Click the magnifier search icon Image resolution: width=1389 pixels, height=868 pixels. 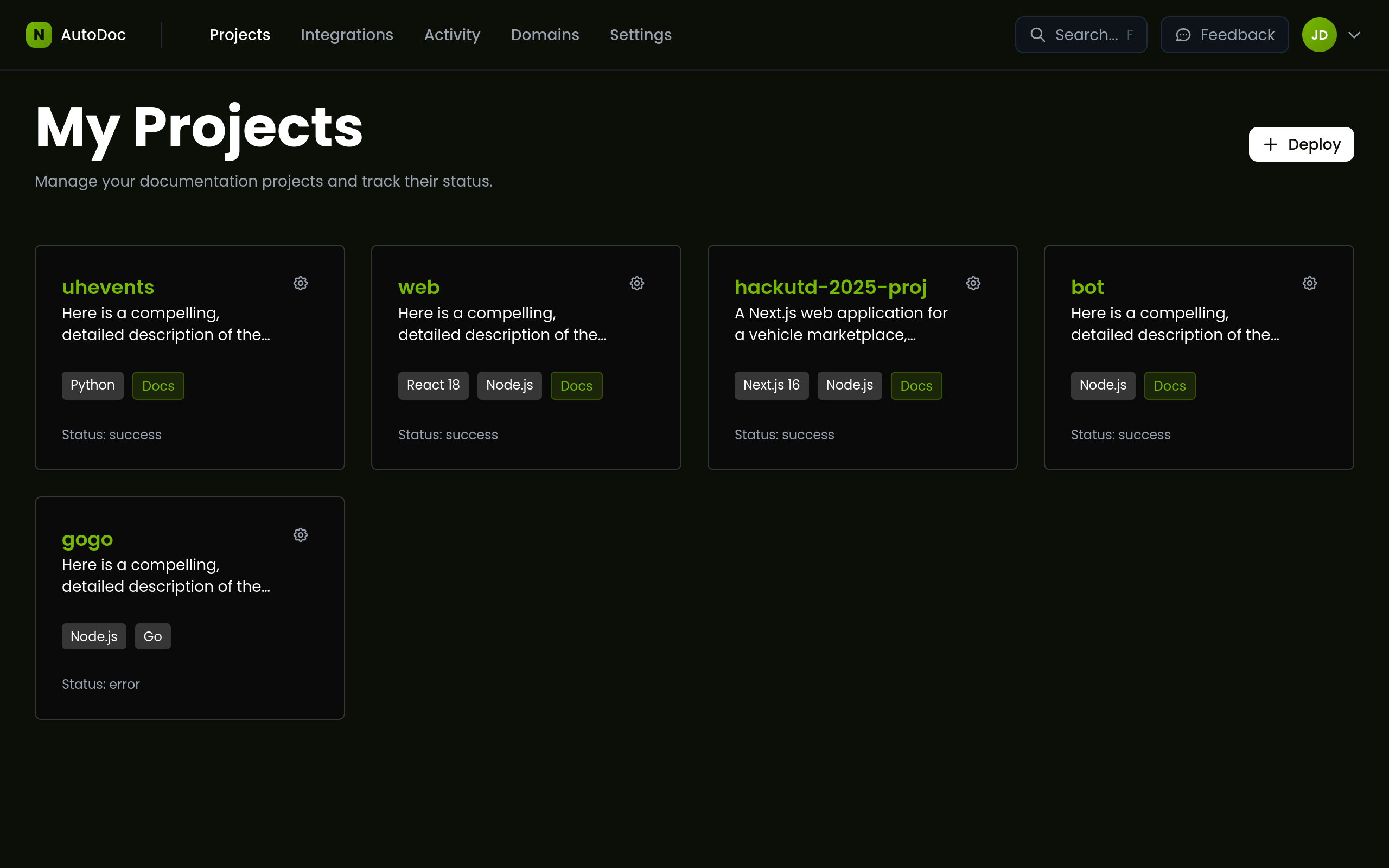[x=1037, y=35]
